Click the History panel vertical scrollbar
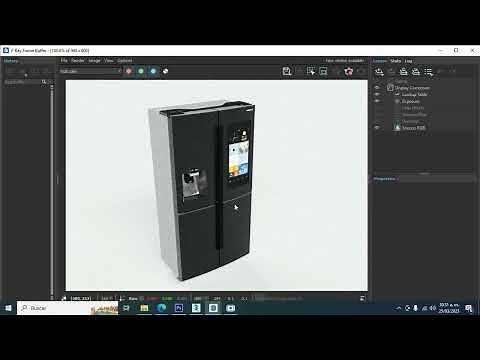The image size is (480, 360). [x=52, y=192]
